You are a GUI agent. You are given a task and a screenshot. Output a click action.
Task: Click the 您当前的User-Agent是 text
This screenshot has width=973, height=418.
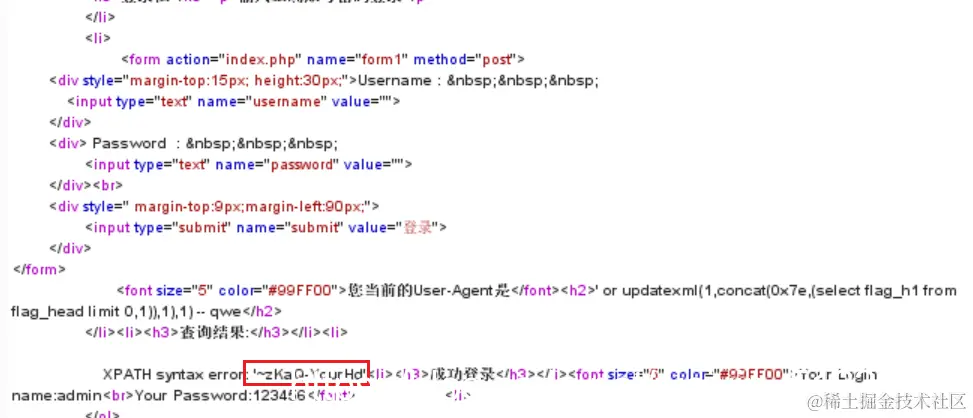pyautogui.click(x=431, y=290)
